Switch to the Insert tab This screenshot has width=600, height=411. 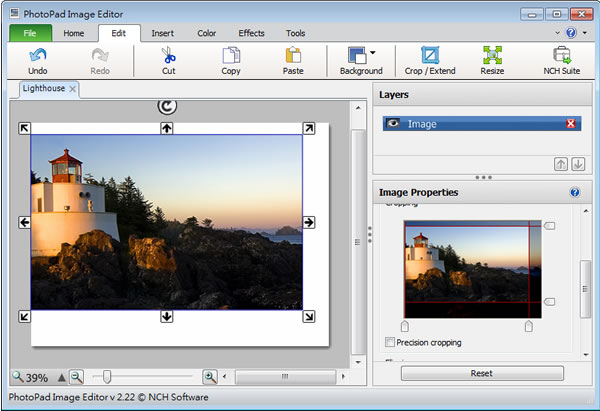coord(162,33)
